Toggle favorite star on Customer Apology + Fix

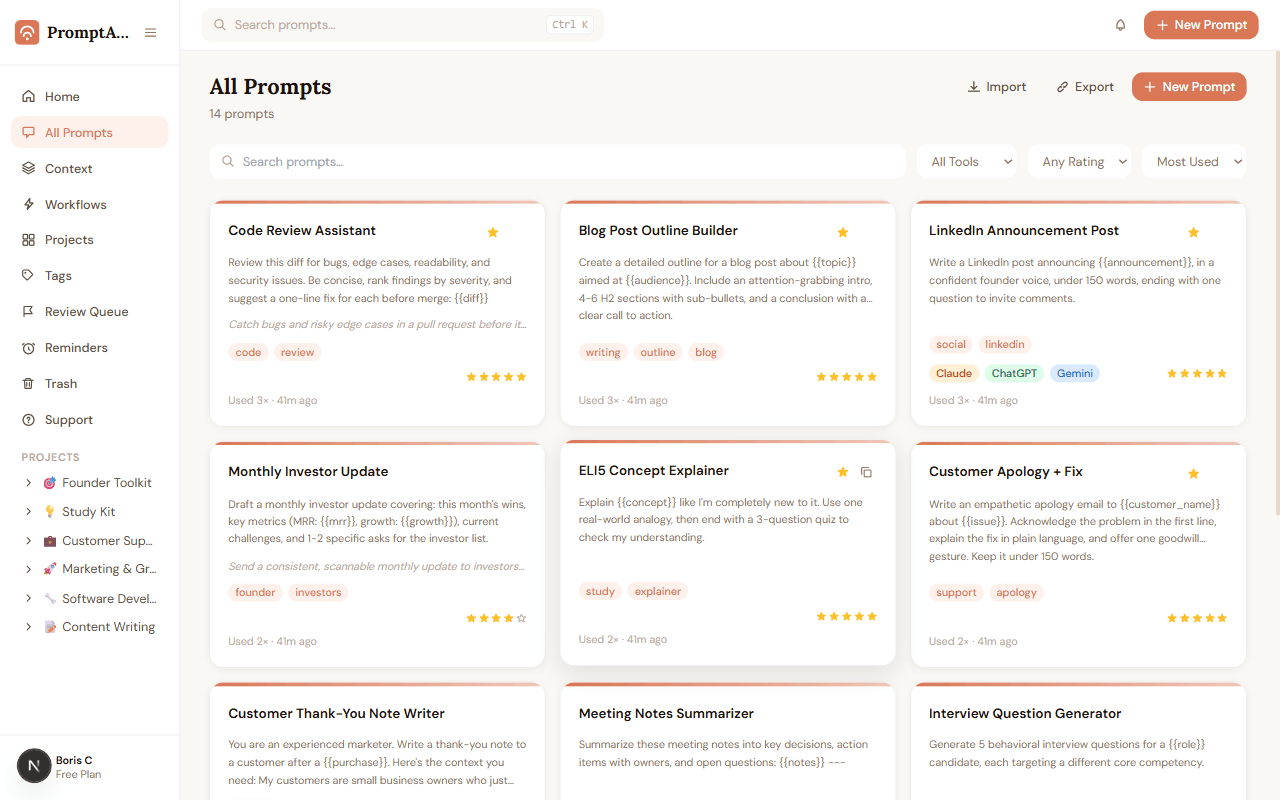click(1193, 473)
